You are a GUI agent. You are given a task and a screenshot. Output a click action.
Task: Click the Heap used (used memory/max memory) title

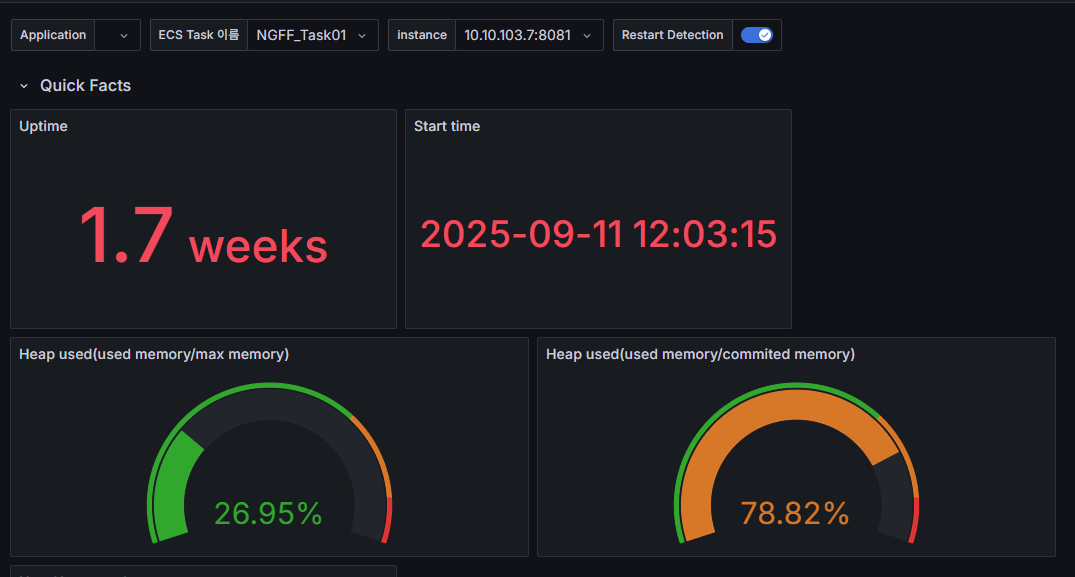point(154,354)
